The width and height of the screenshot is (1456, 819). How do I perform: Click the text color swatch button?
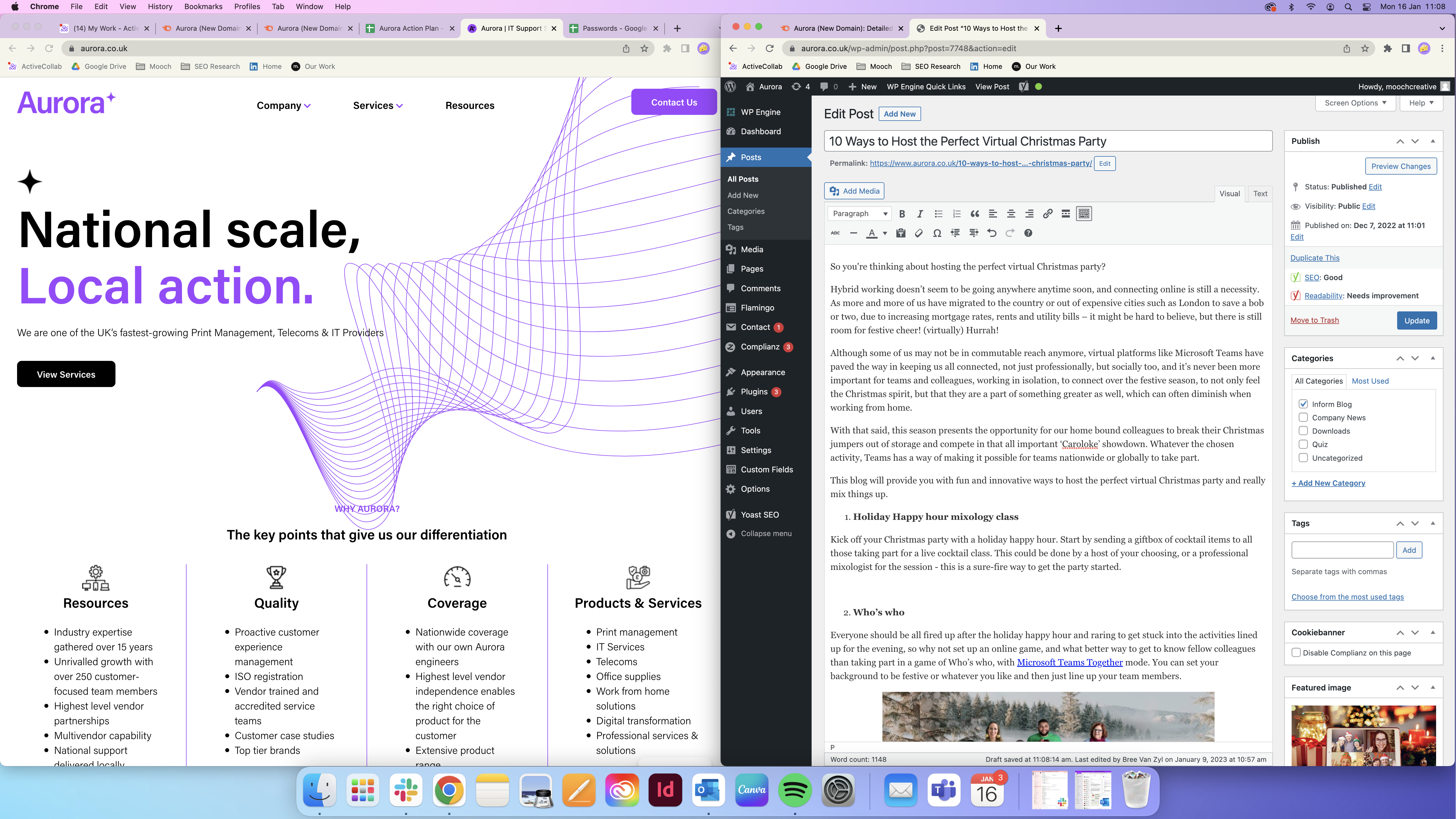click(872, 233)
